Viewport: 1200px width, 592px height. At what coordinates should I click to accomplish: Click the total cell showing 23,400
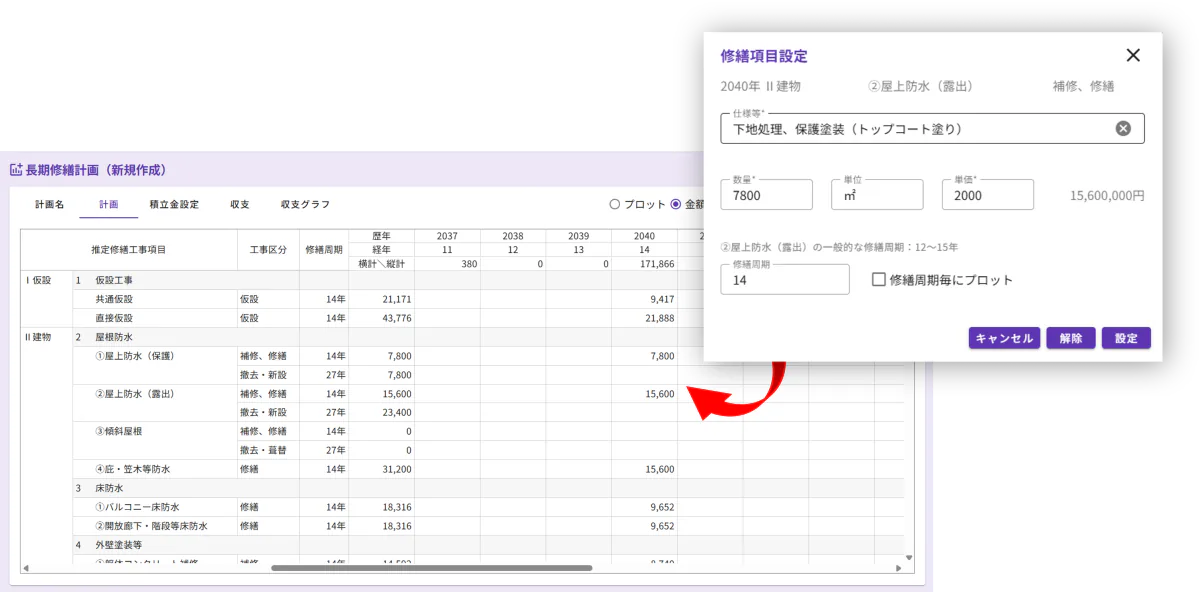[x=381, y=412]
